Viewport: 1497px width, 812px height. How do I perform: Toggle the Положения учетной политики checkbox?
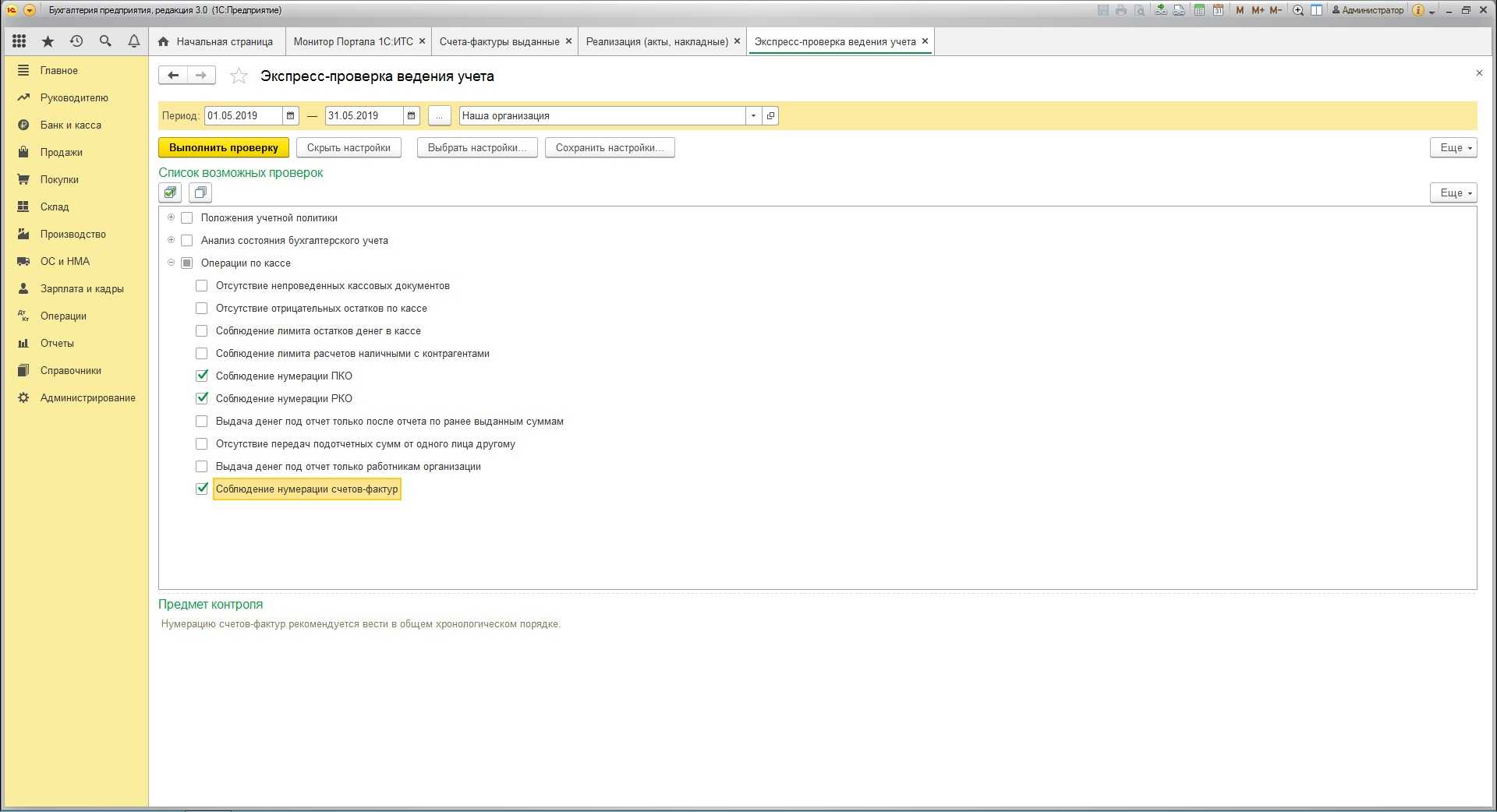coord(186,218)
